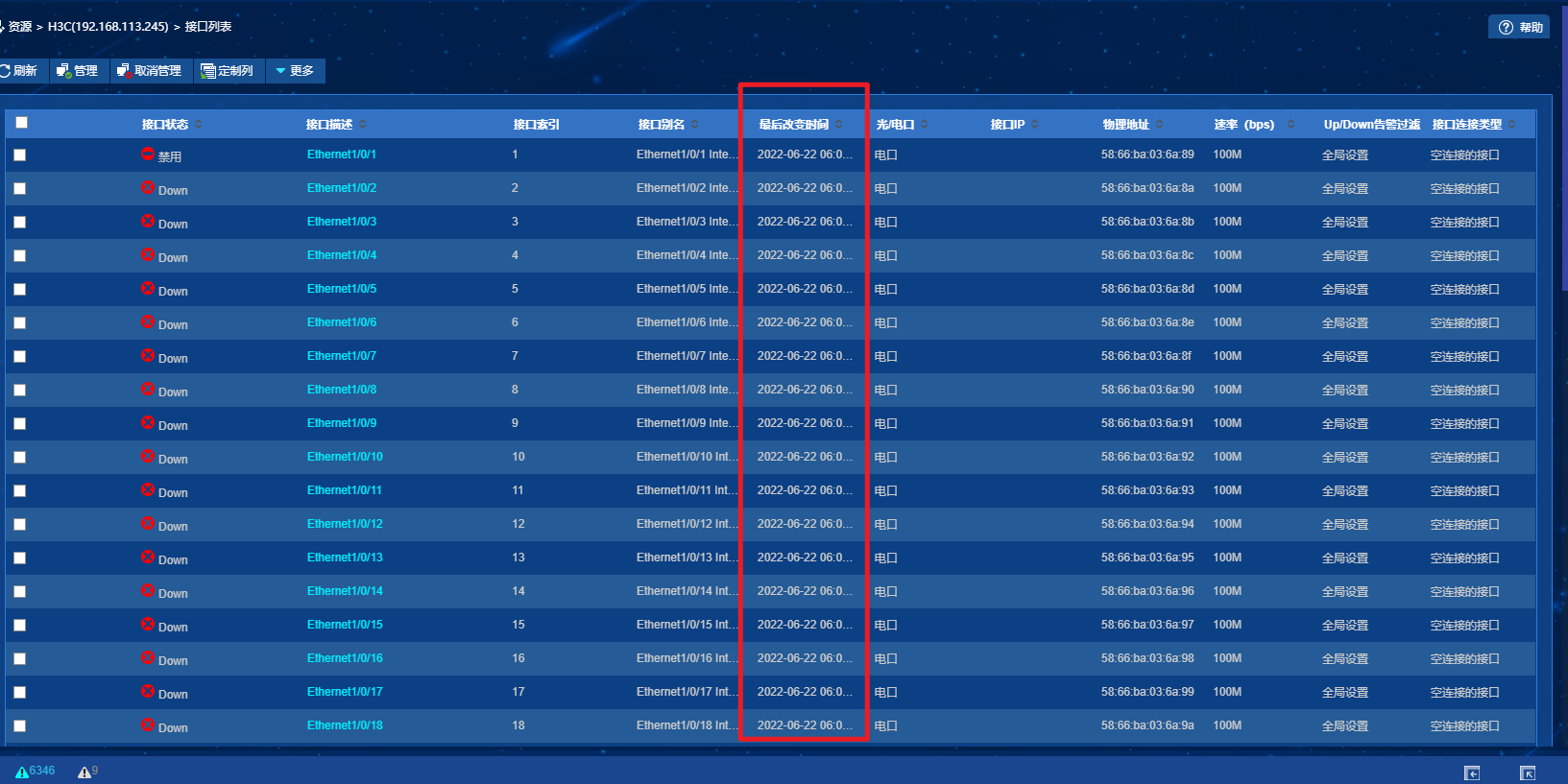
Task: Click alias cell Ethernet1/0/4 Inte...
Action: [x=687, y=255]
